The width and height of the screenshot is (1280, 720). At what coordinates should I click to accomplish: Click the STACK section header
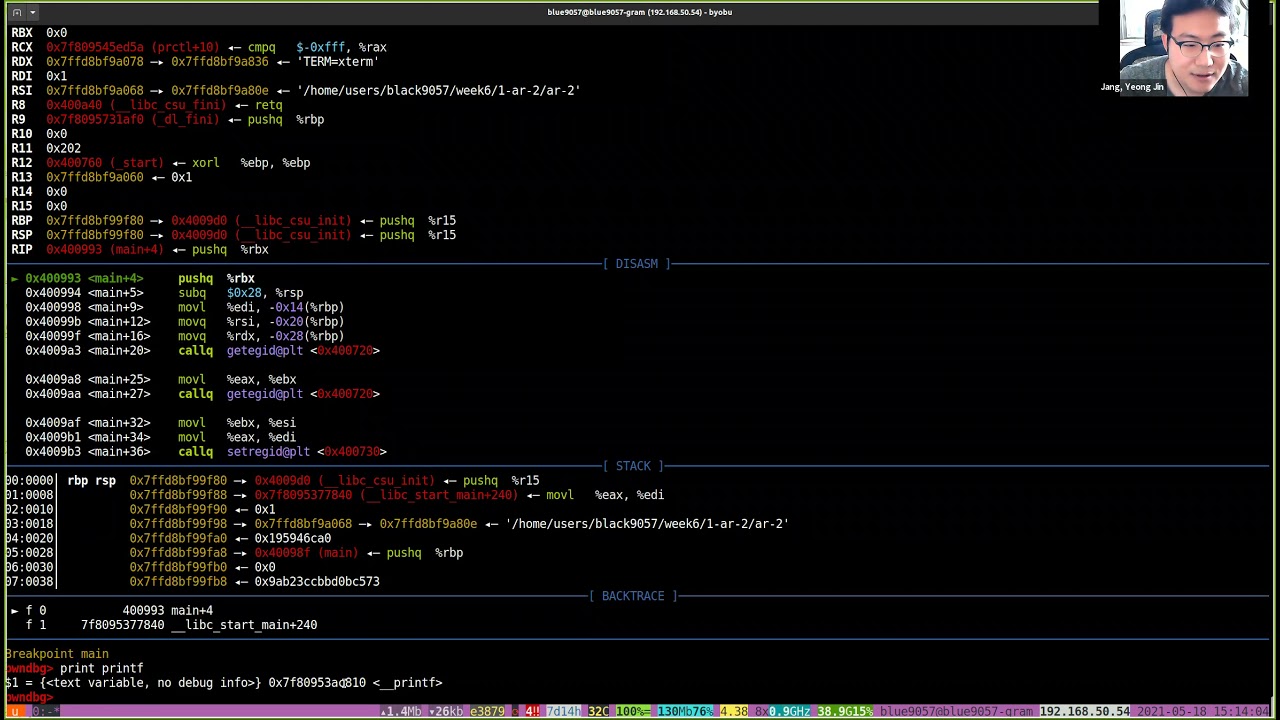point(633,466)
